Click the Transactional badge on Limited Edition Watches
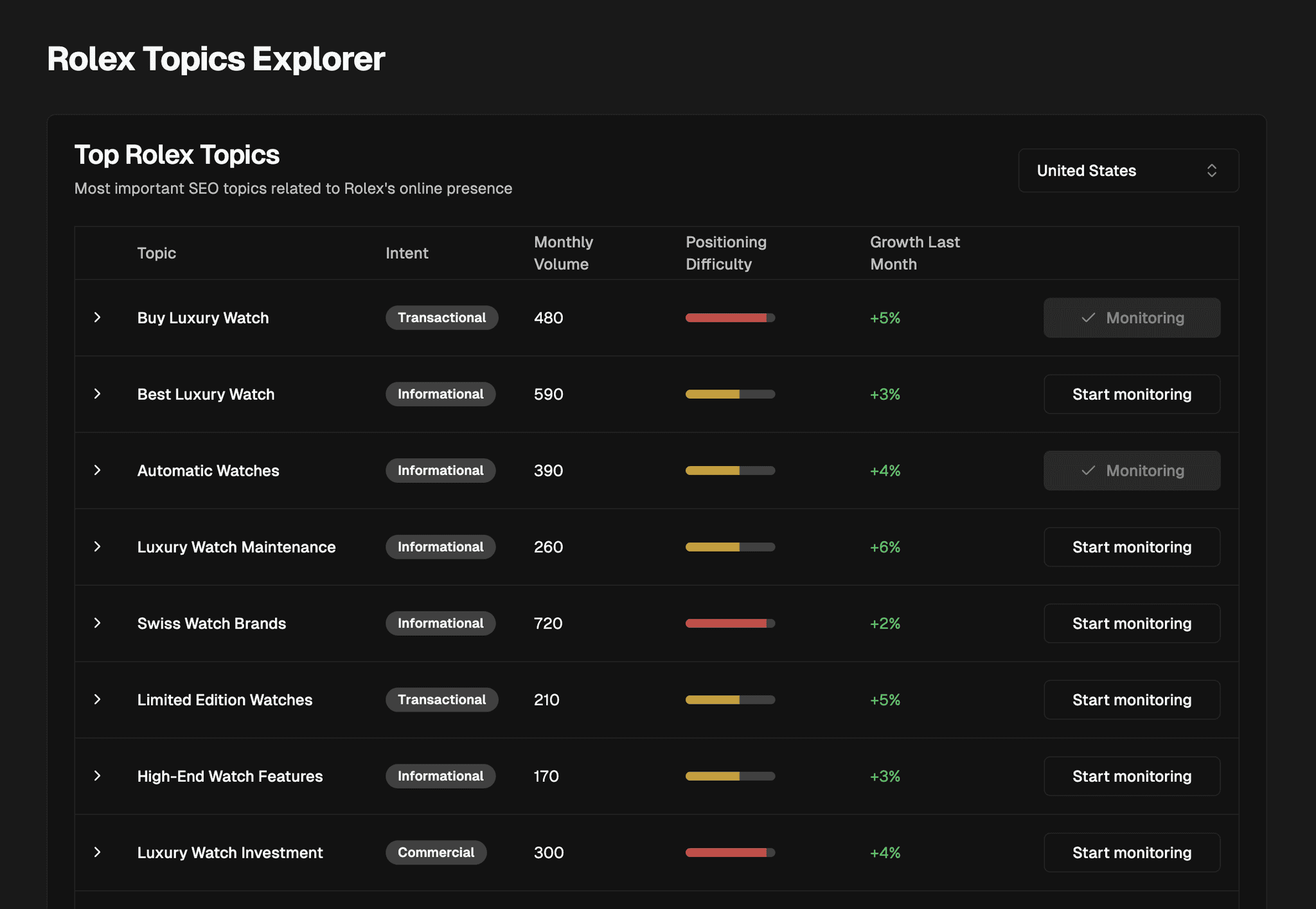The image size is (1316, 909). click(441, 699)
